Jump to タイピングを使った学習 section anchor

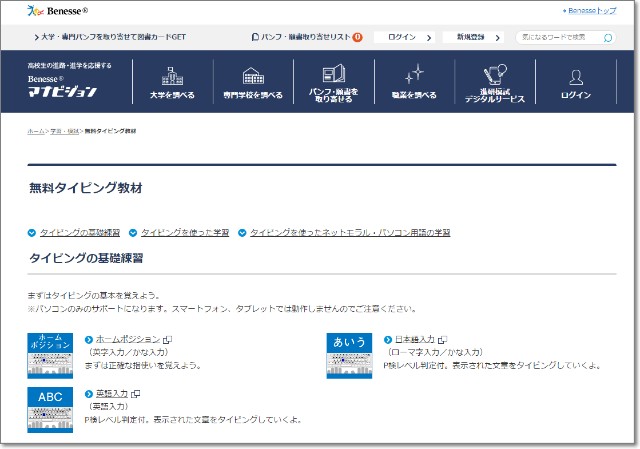point(185,232)
